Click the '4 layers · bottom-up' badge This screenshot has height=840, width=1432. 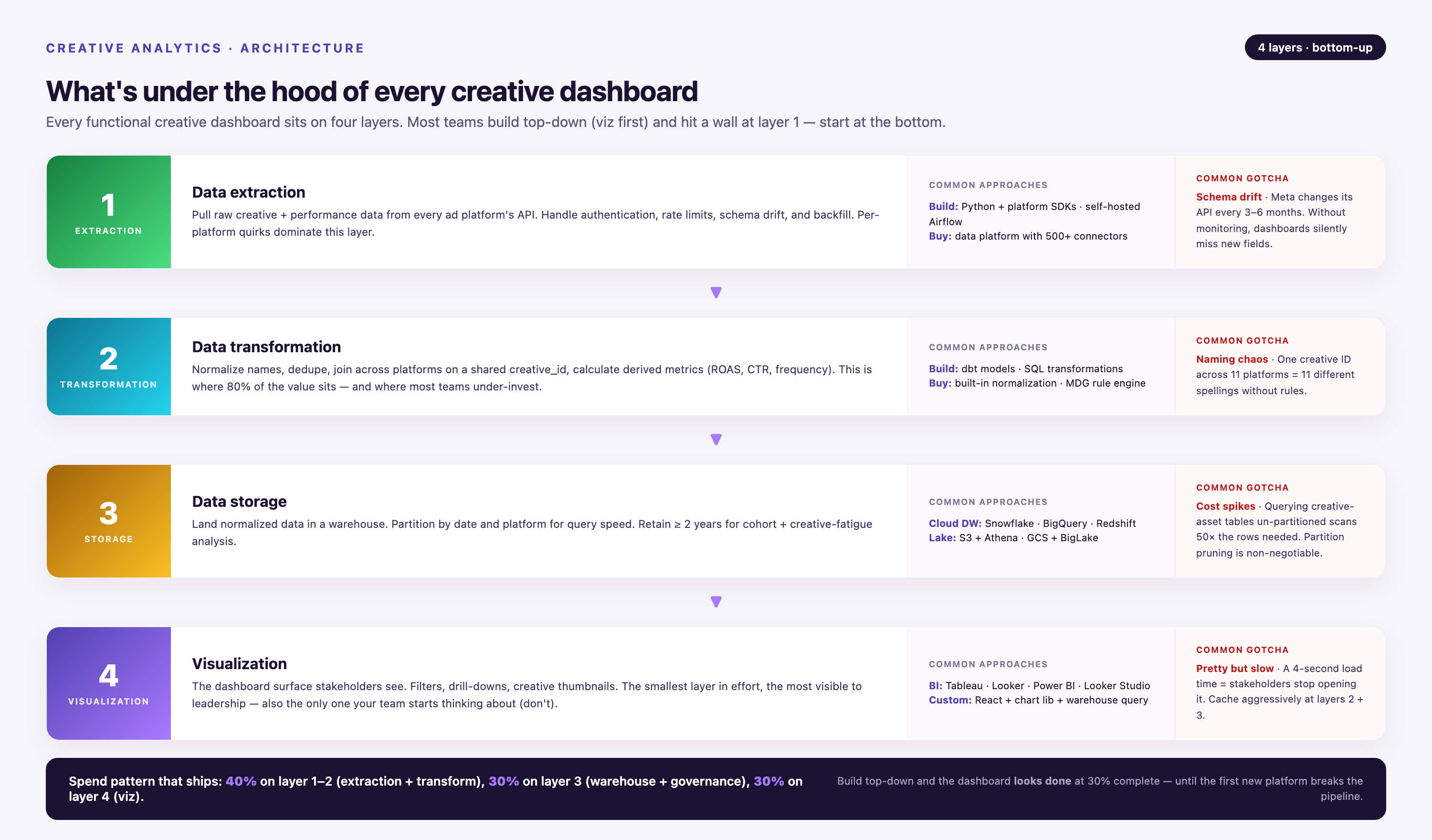point(1315,47)
